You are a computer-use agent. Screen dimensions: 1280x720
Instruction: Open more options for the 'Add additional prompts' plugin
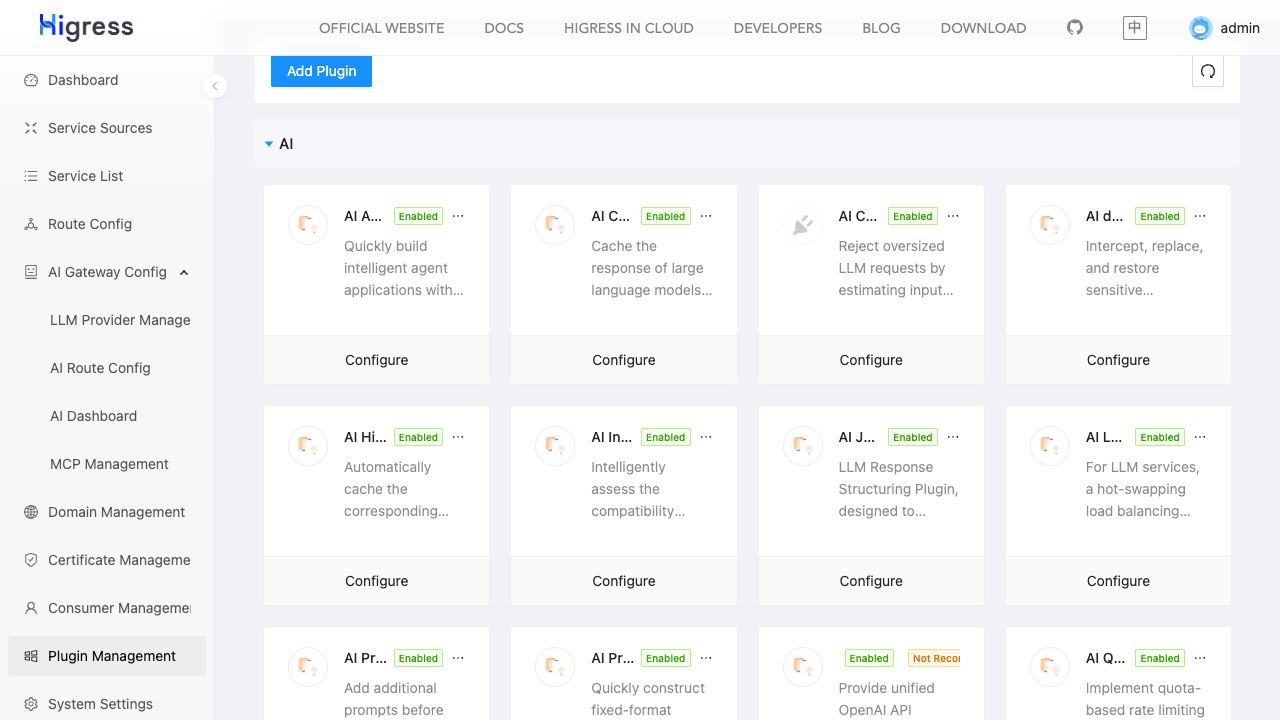458,658
